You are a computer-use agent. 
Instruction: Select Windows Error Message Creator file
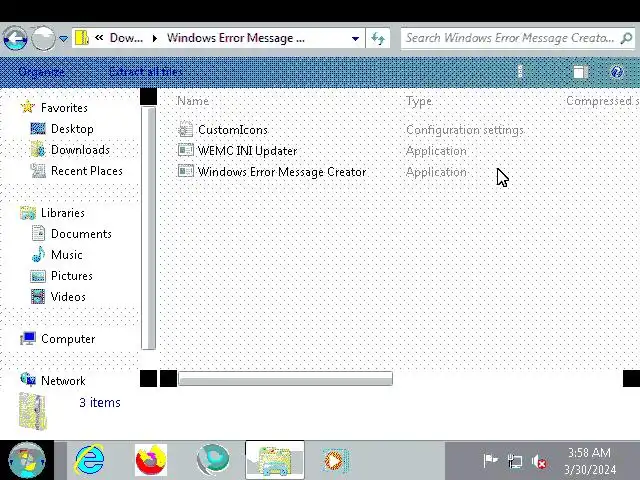click(282, 172)
